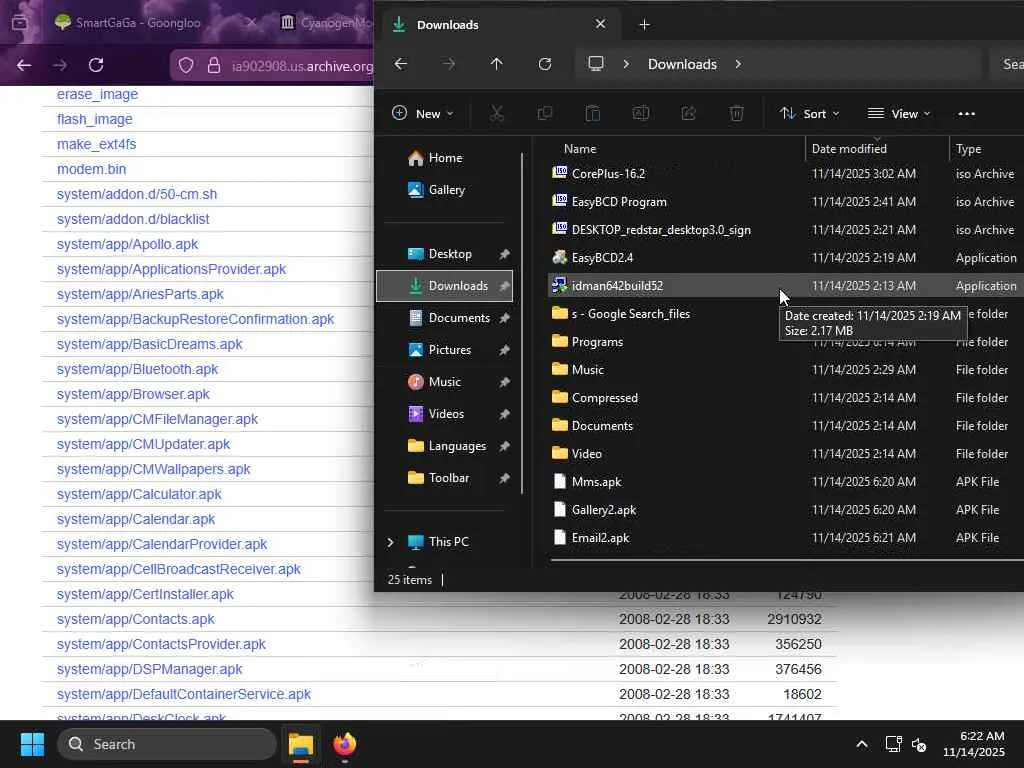Open the Sort dropdown menu
The image size is (1024, 768).
[809, 114]
